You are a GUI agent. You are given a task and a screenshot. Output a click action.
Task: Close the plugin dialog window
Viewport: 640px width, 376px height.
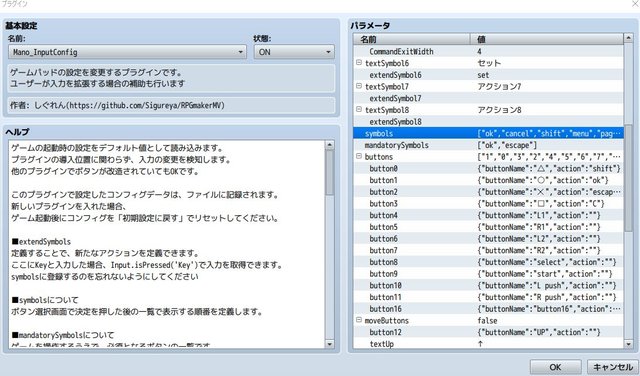point(635,4)
